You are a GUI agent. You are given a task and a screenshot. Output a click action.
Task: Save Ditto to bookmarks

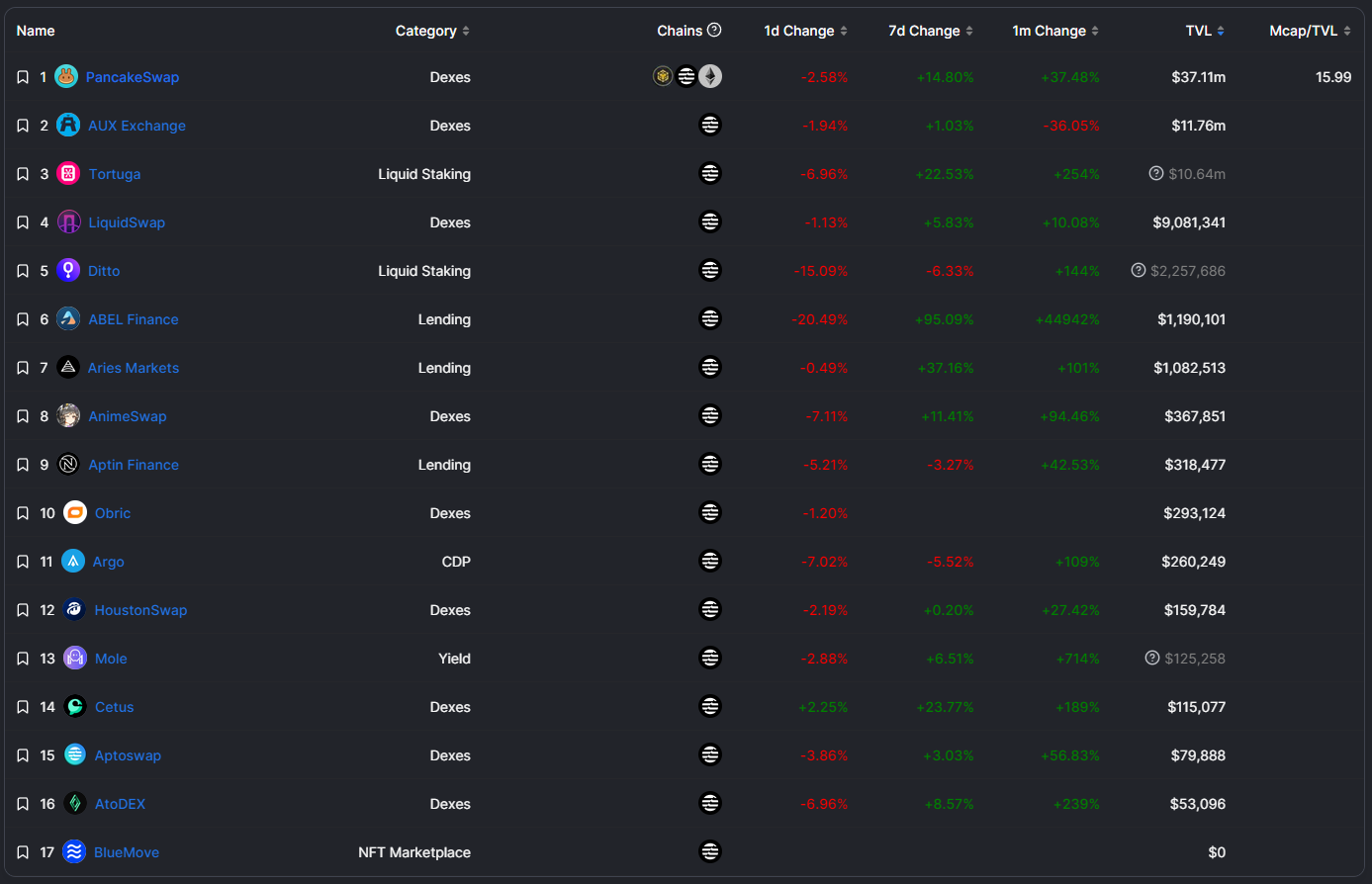(x=23, y=271)
